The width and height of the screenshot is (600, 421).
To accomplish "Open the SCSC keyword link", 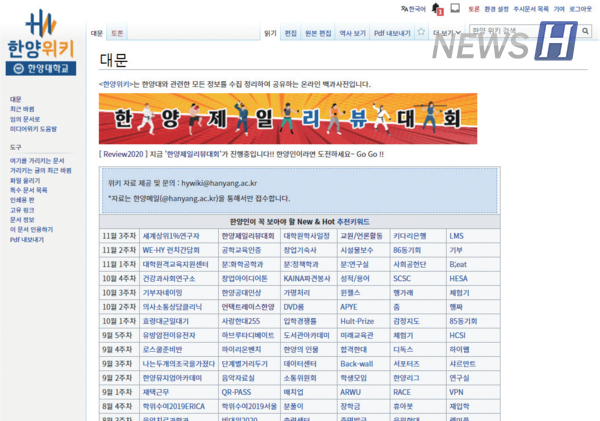I will 402,279.
